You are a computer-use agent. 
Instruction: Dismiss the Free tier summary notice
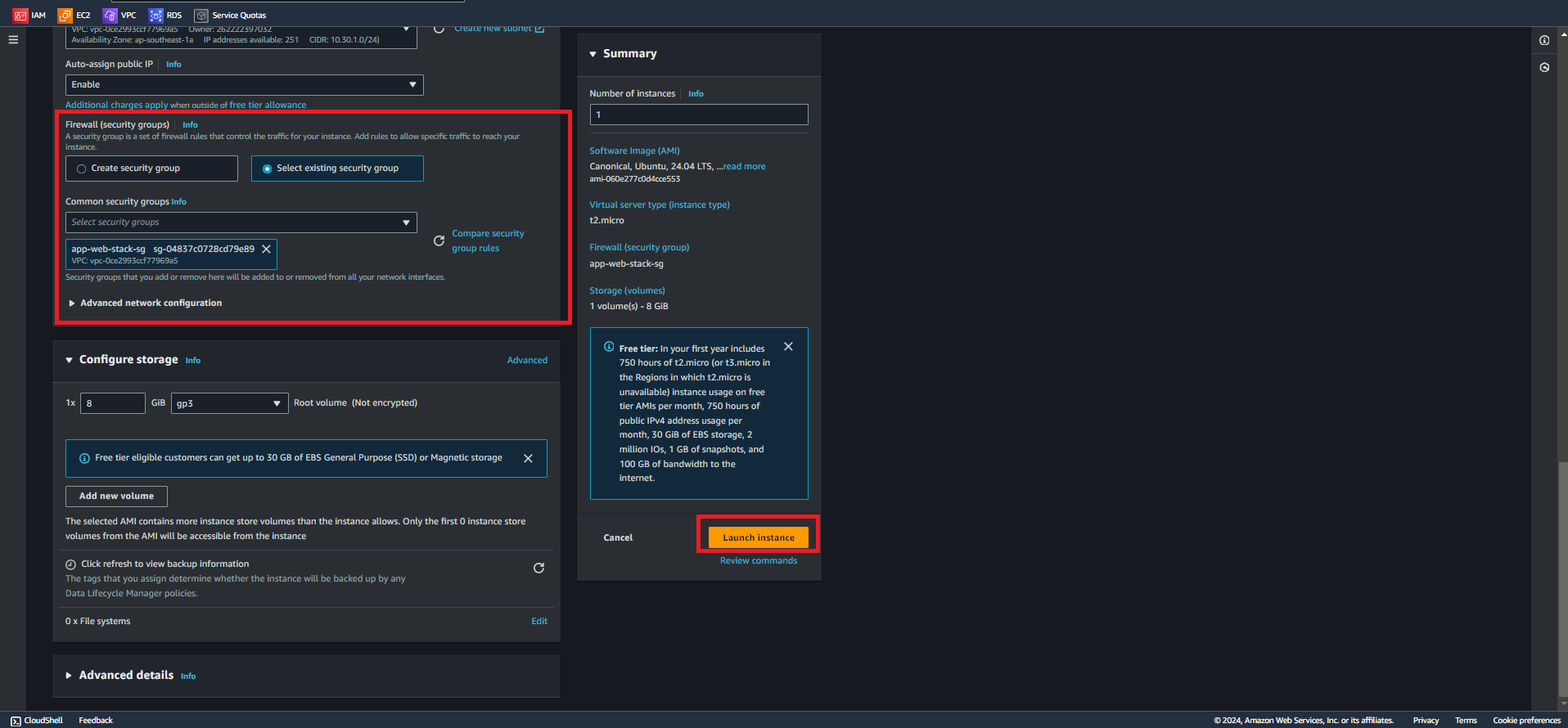point(788,347)
